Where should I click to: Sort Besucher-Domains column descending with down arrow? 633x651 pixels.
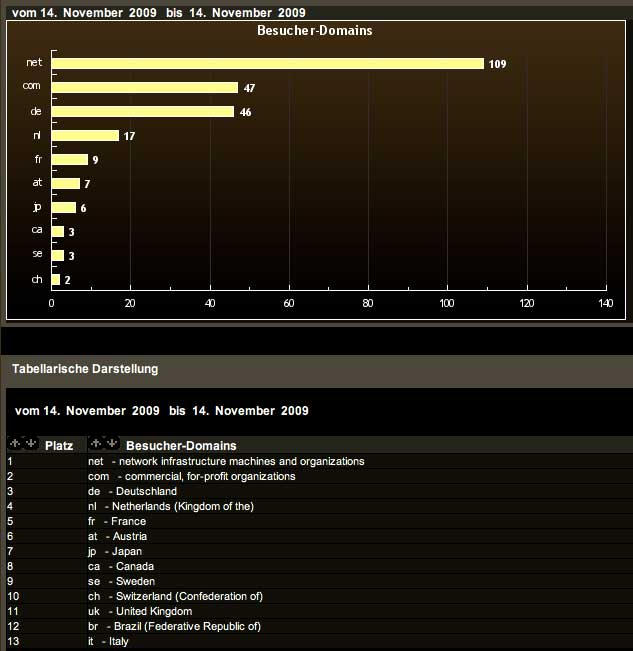click(111, 444)
